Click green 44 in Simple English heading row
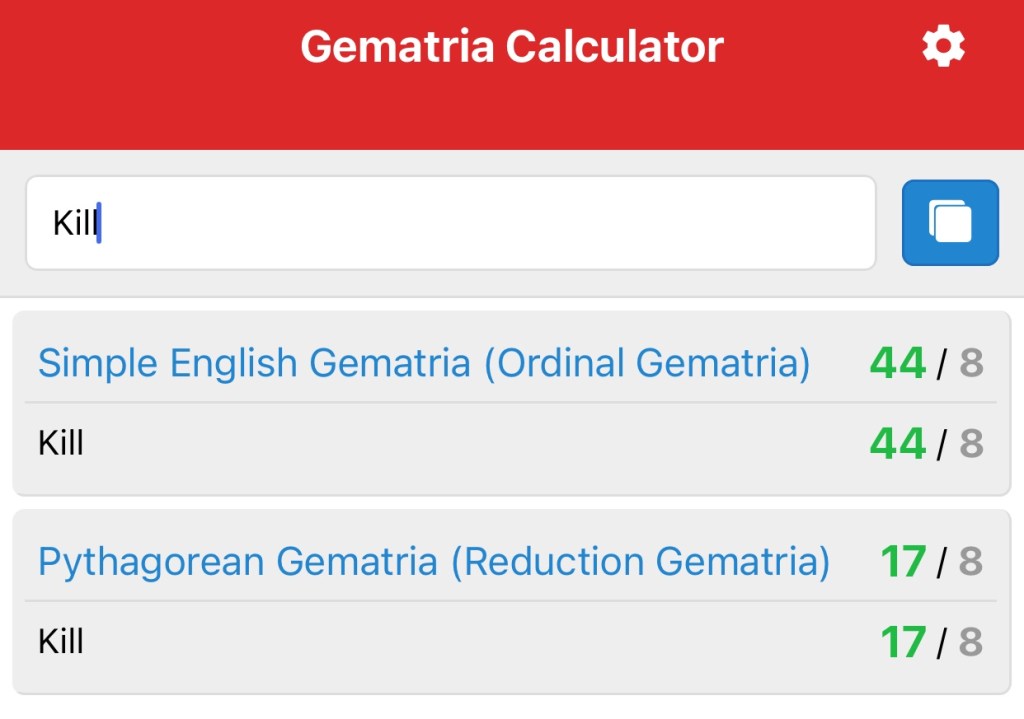1024x719 pixels. click(898, 364)
